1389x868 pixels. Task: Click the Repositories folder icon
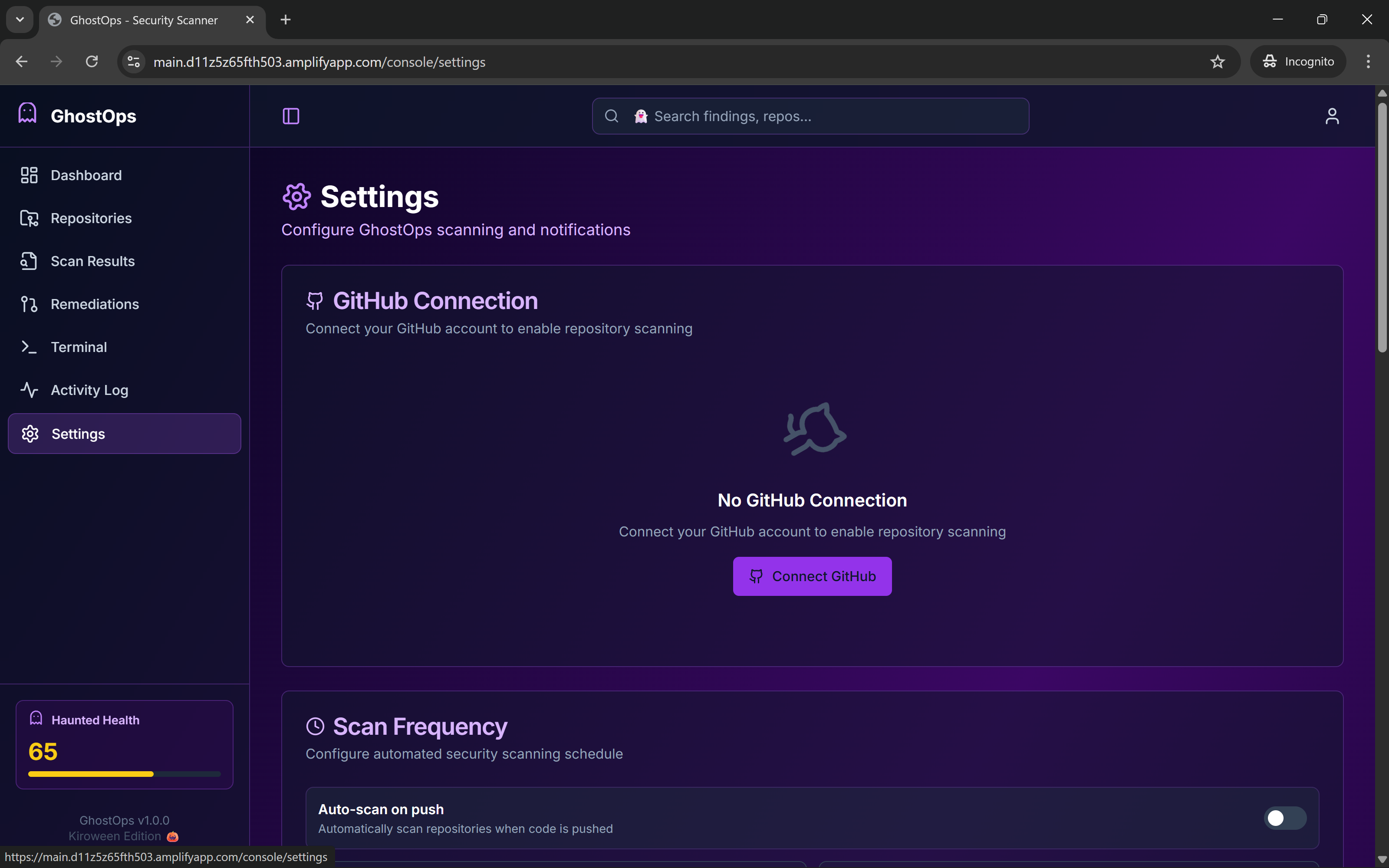(29, 218)
